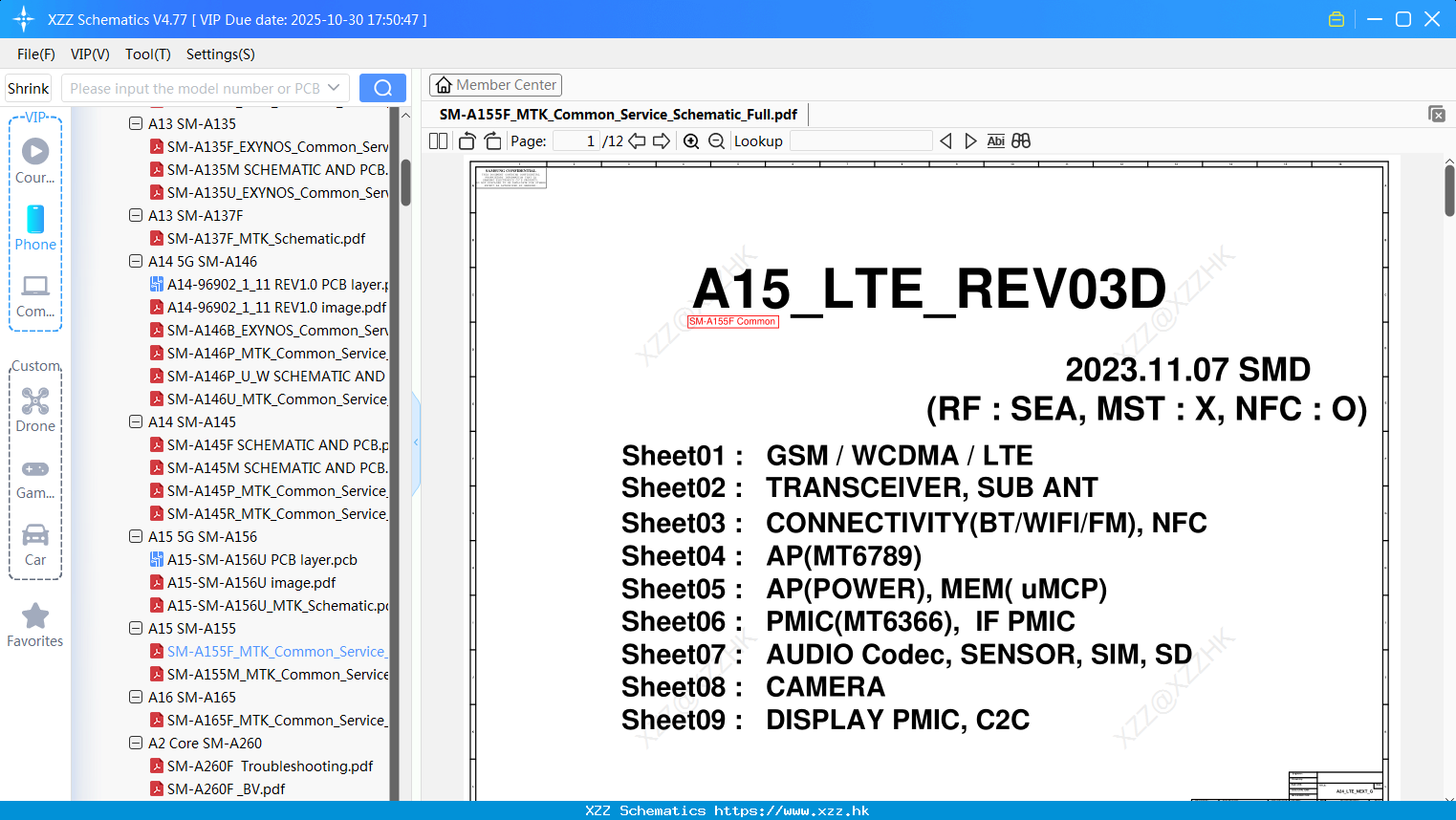Open A15-SM-A156U PCB layer.pcb
Screen dimensions: 1456x820
pos(253,559)
